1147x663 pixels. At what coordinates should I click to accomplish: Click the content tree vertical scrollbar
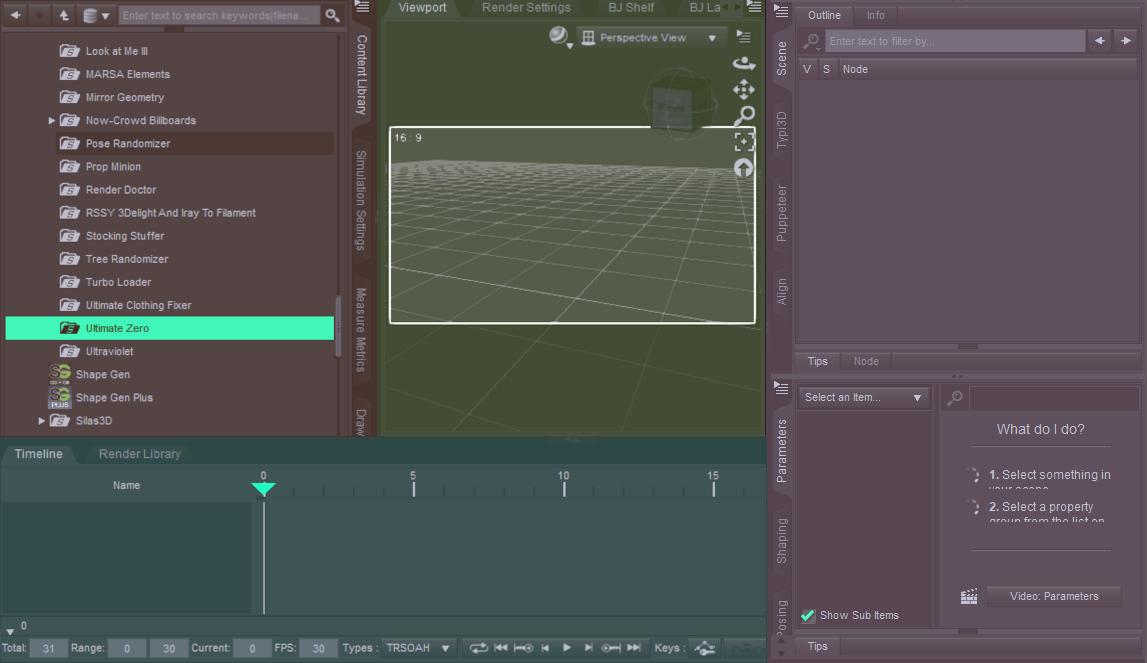tap(338, 326)
